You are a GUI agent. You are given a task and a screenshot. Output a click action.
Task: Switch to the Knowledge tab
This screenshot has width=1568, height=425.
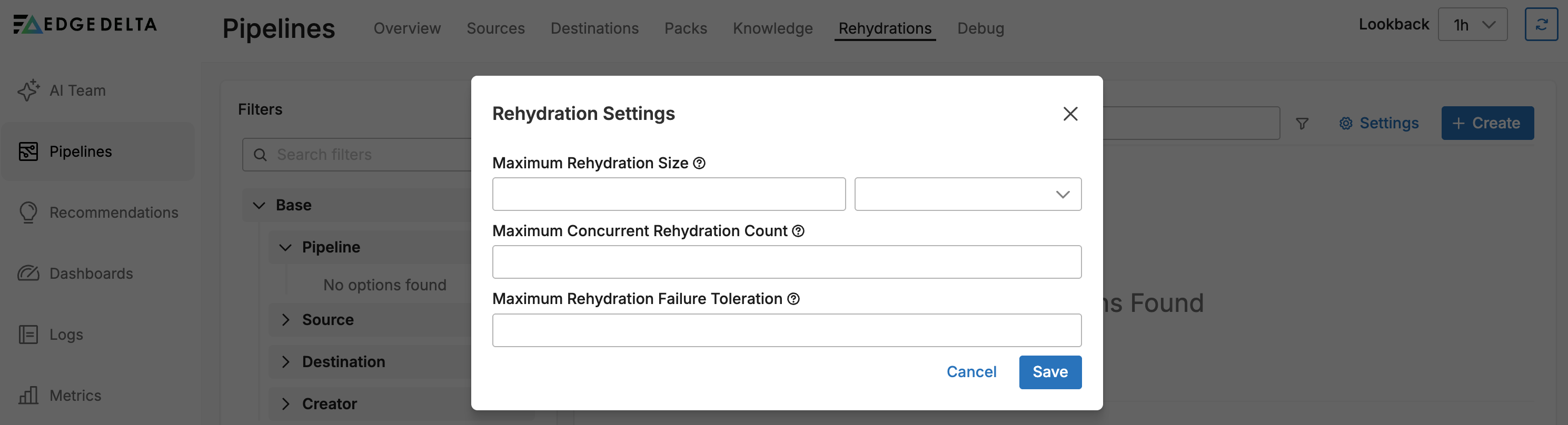(x=772, y=28)
